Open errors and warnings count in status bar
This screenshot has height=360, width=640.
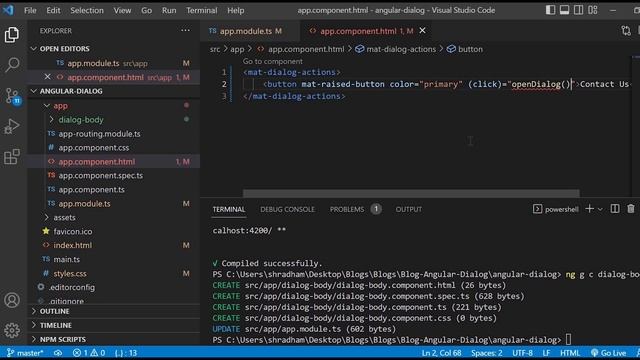tap(89, 353)
